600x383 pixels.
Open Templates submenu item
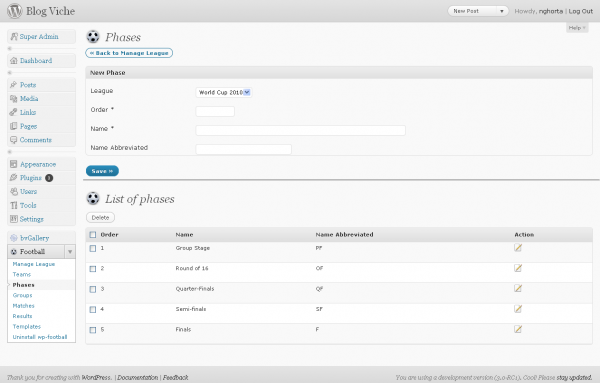(26, 326)
